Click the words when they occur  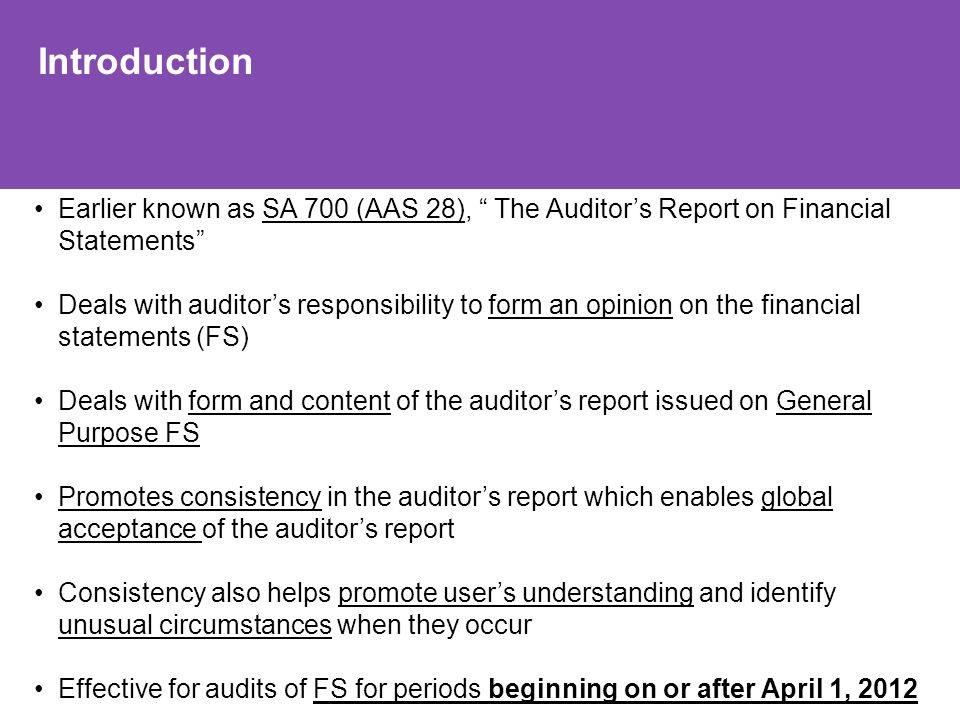435,625
